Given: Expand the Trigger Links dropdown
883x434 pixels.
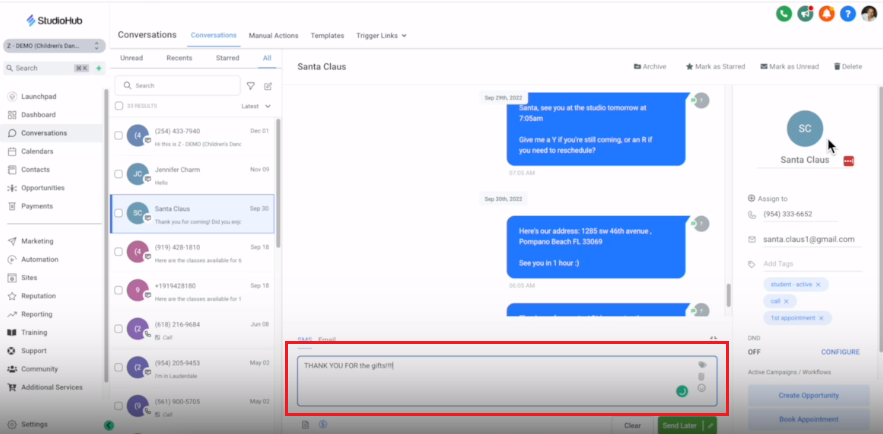Looking at the screenshot, I should pyautogui.click(x=381, y=35).
